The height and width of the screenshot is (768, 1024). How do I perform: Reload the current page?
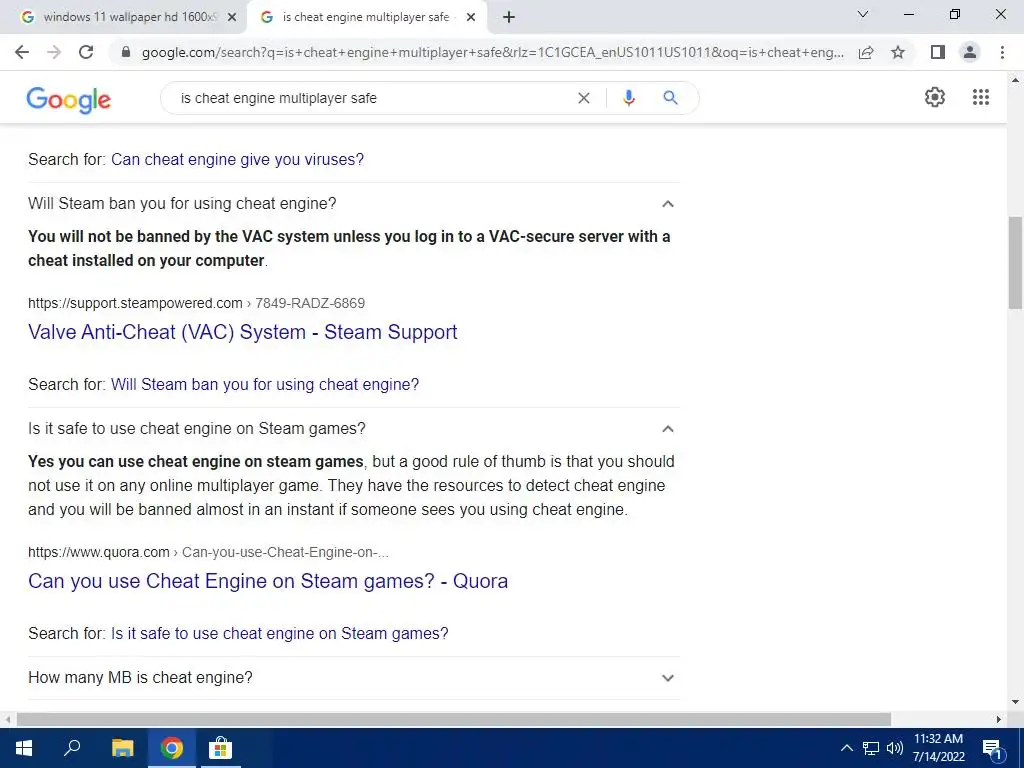coord(86,52)
